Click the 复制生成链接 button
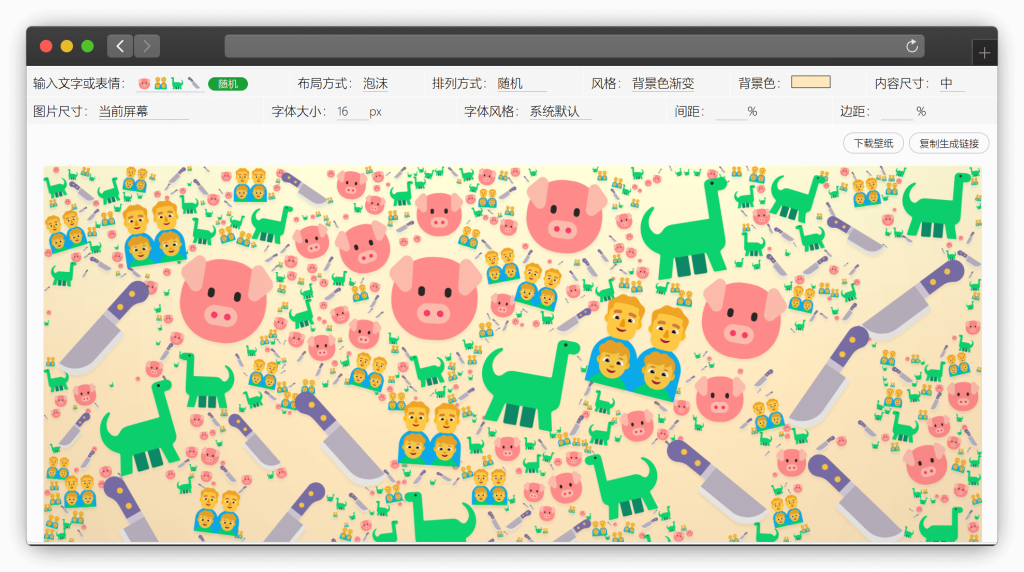The width and height of the screenshot is (1024, 572). [949, 144]
